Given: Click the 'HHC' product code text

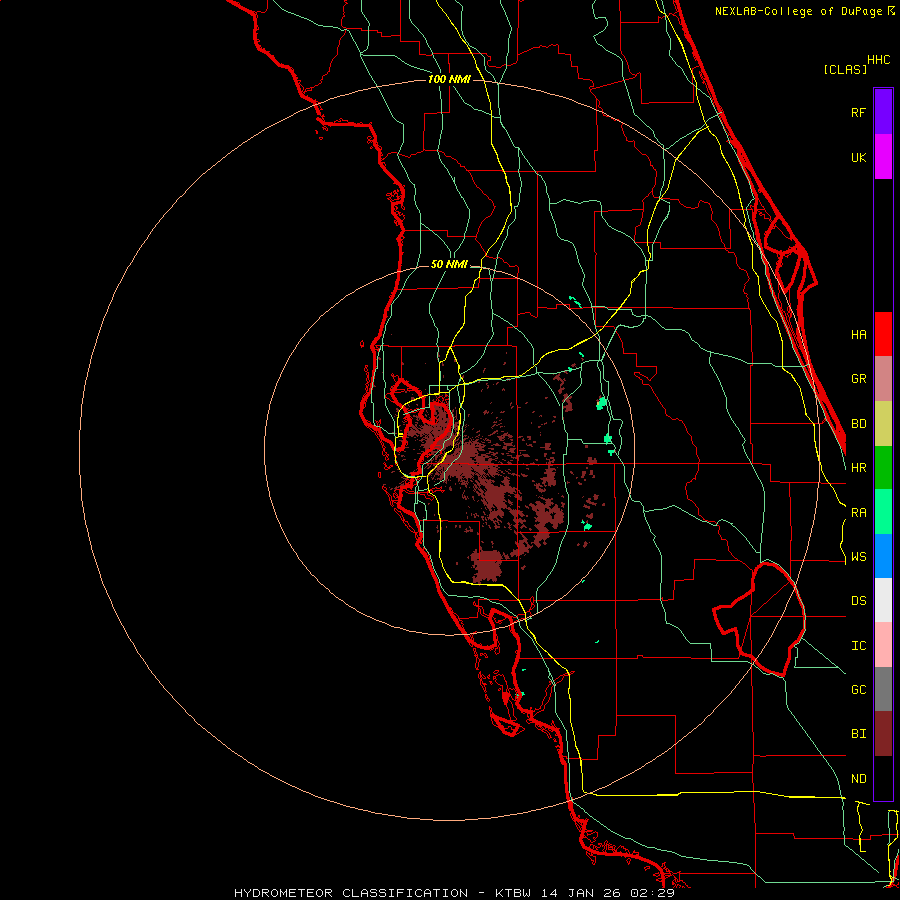Looking at the screenshot, I should click(x=879, y=60).
